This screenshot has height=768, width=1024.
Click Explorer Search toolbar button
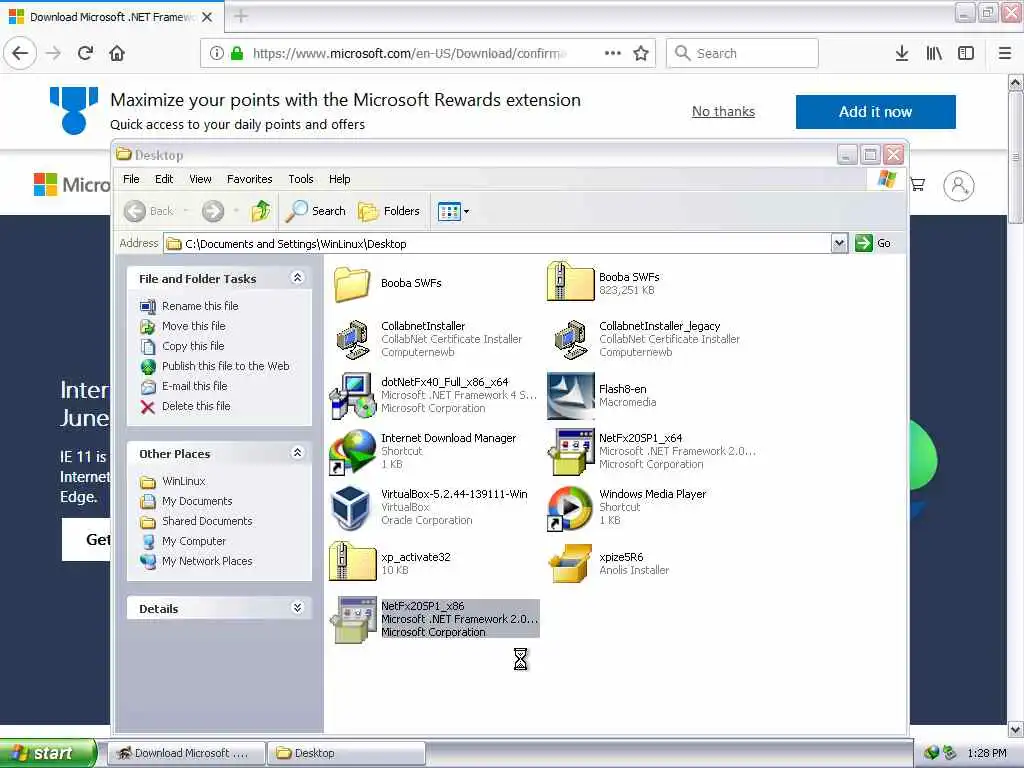pos(316,211)
